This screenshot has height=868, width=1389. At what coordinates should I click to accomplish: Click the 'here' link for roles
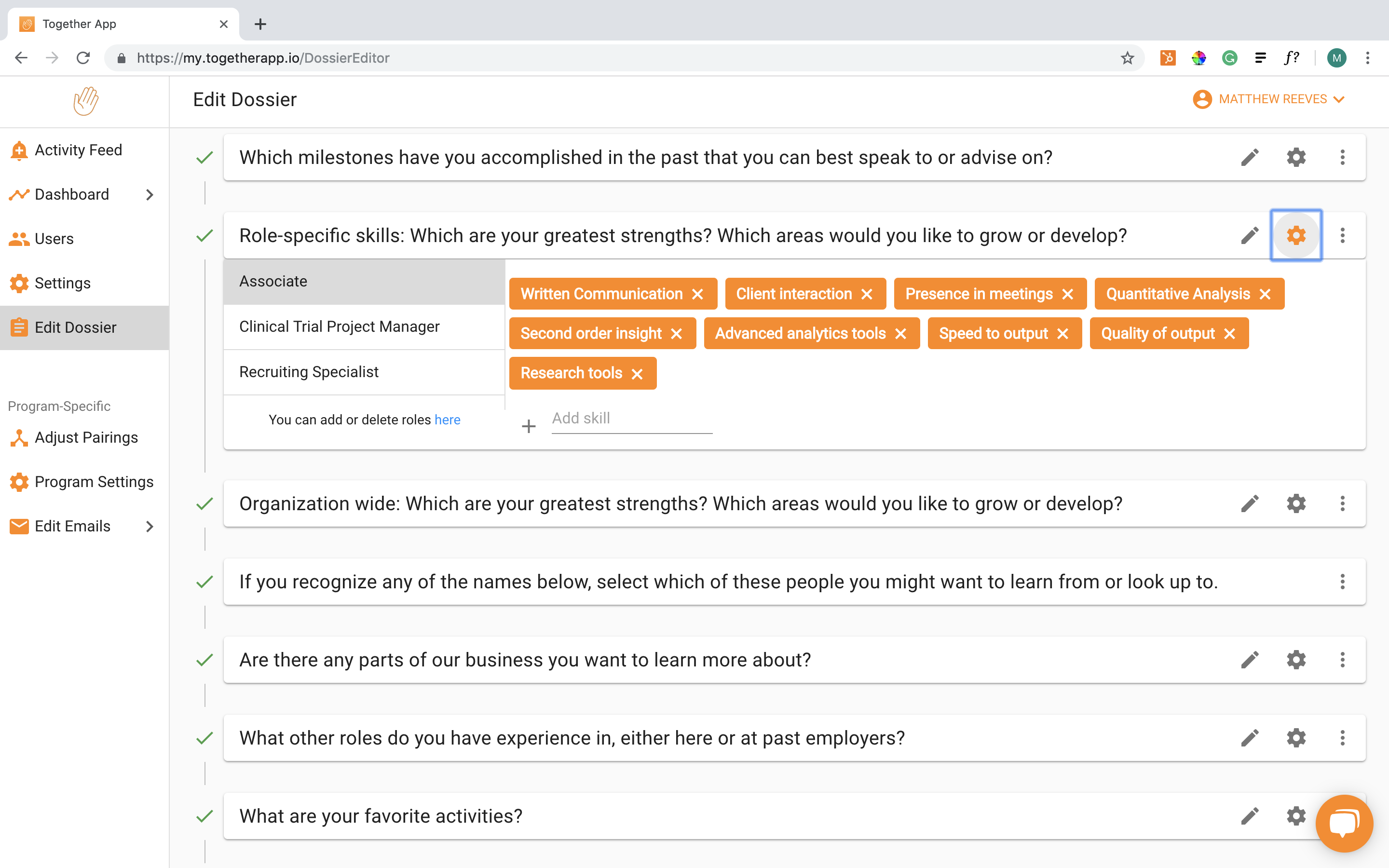pyautogui.click(x=447, y=420)
